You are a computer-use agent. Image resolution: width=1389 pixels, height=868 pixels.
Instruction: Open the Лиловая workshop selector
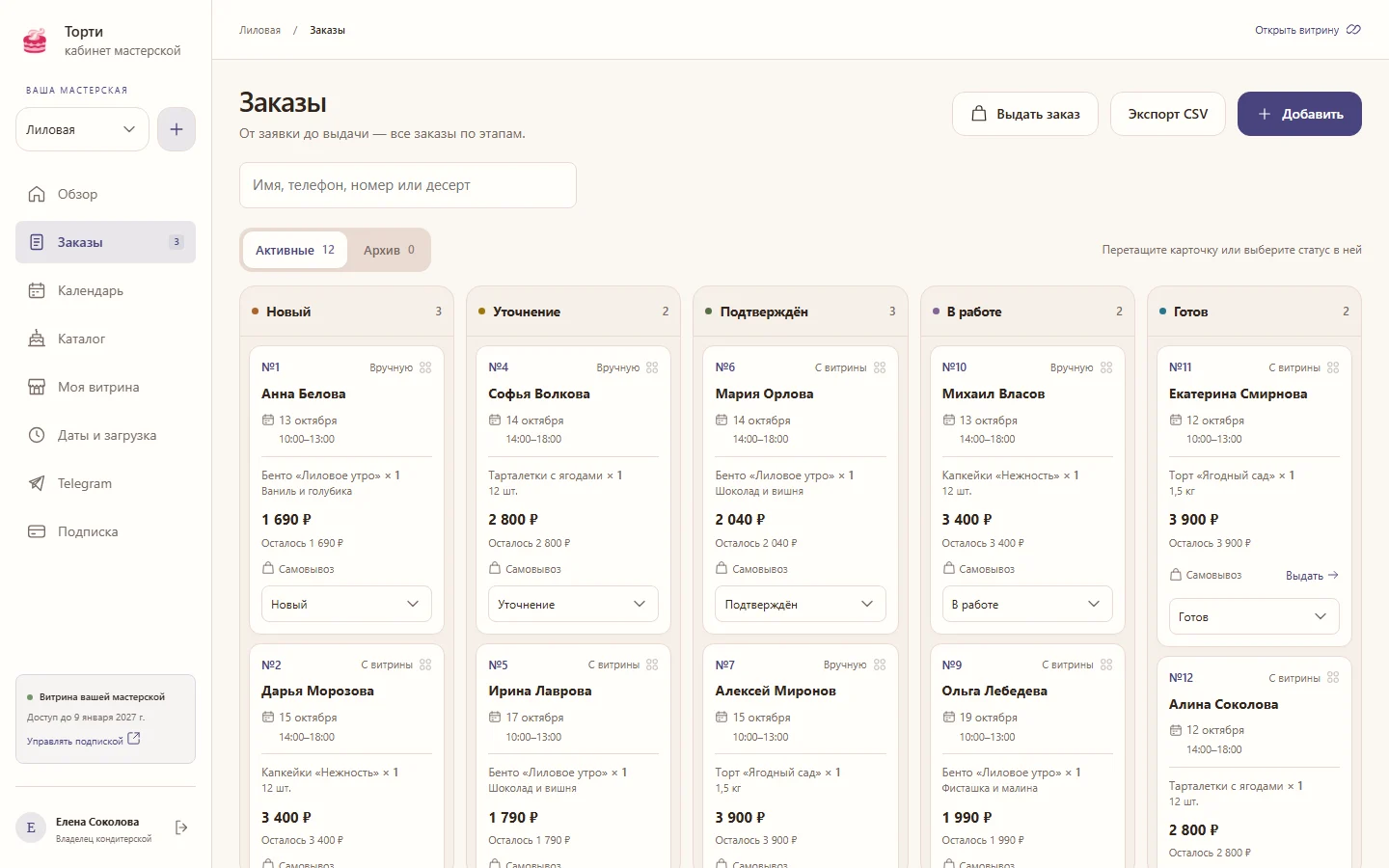[x=82, y=129]
